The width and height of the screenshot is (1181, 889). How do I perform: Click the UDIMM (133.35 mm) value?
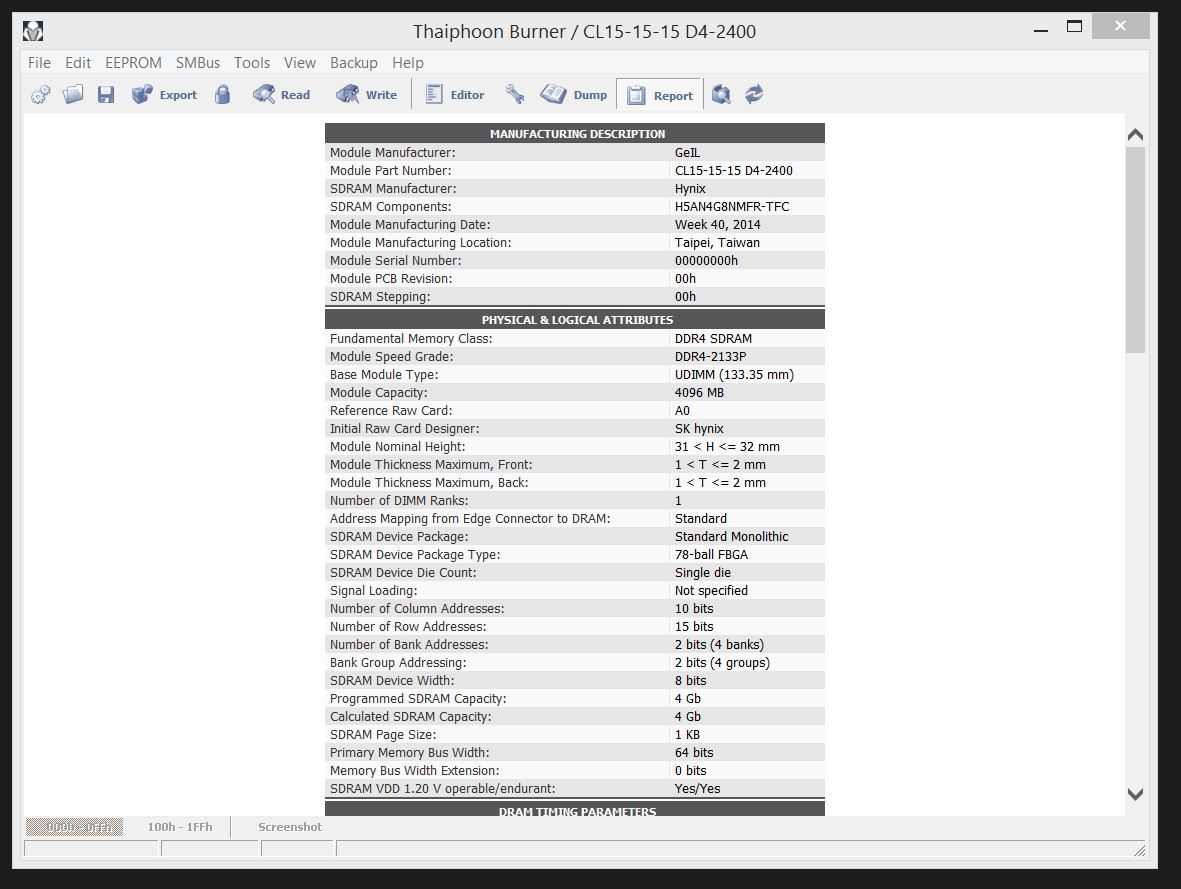(x=734, y=374)
